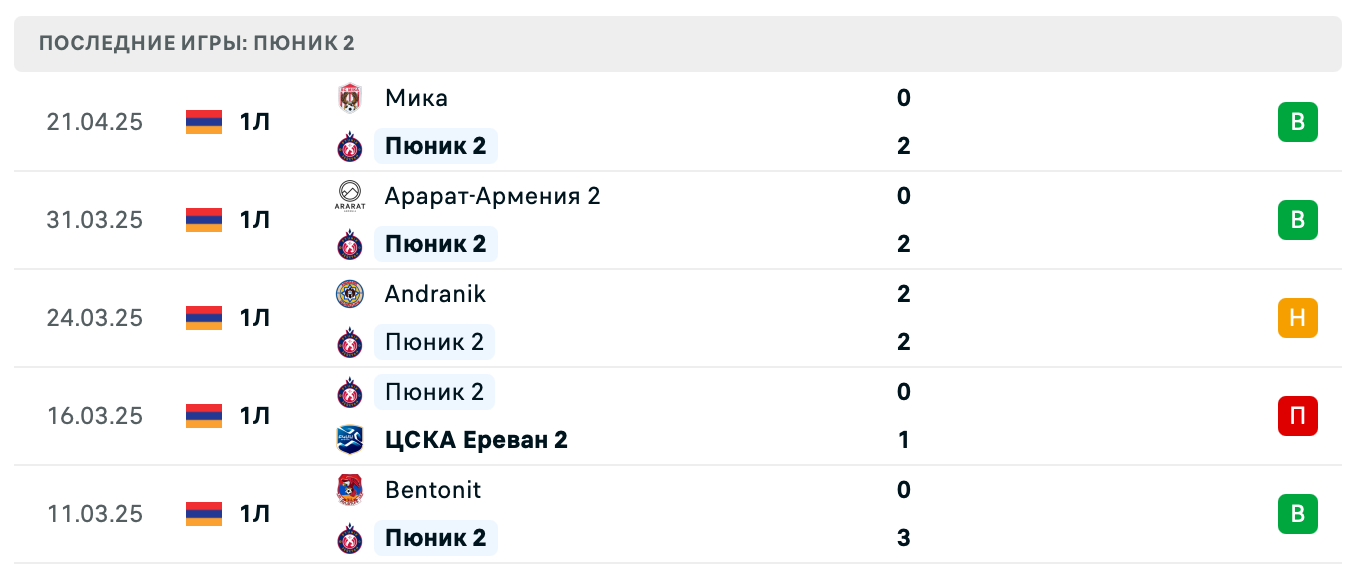Screen dimensions: 1356x578
Task: Click ЦСКА Ереван 2 team name text
Action: pyautogui.click(x=477, y=440)
